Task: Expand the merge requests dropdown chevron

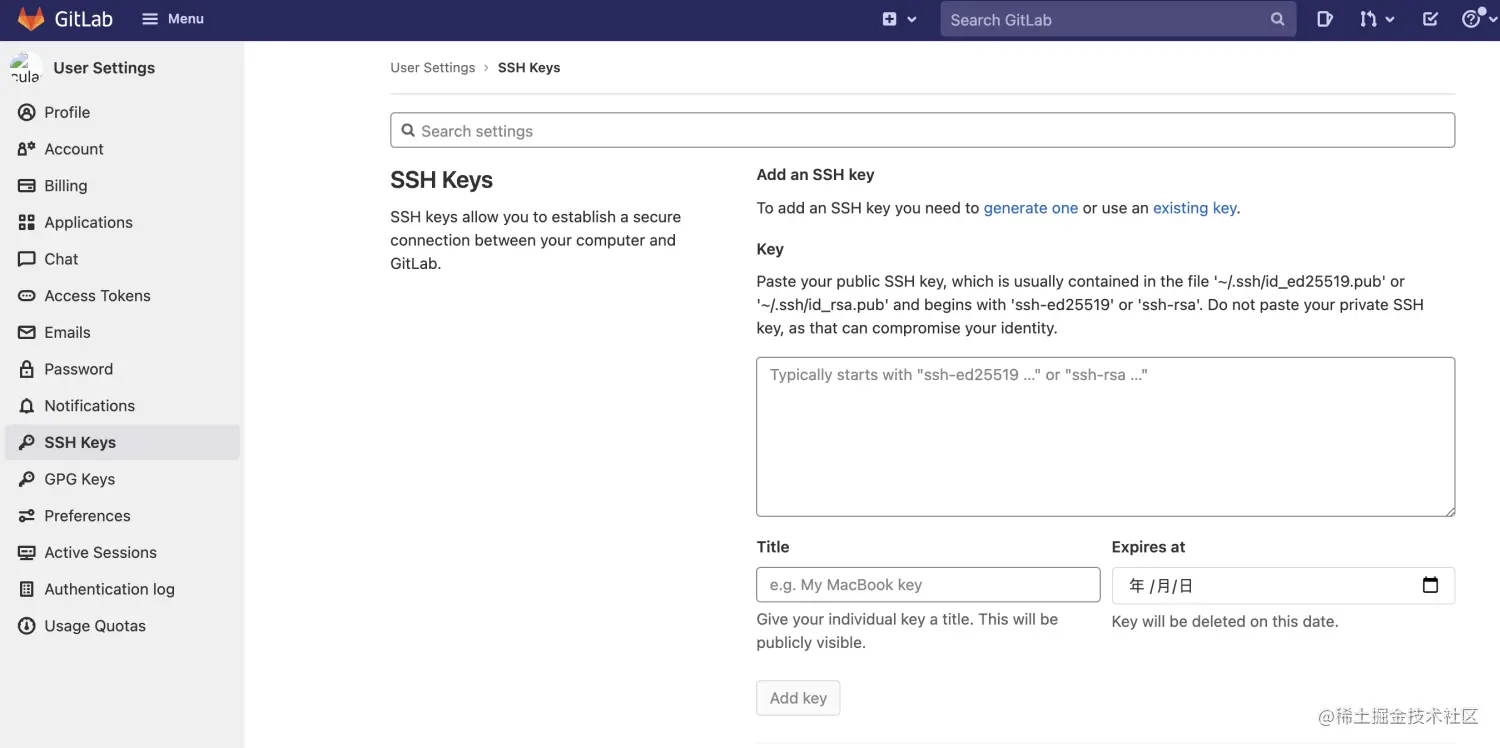Action: (1390, 19)
